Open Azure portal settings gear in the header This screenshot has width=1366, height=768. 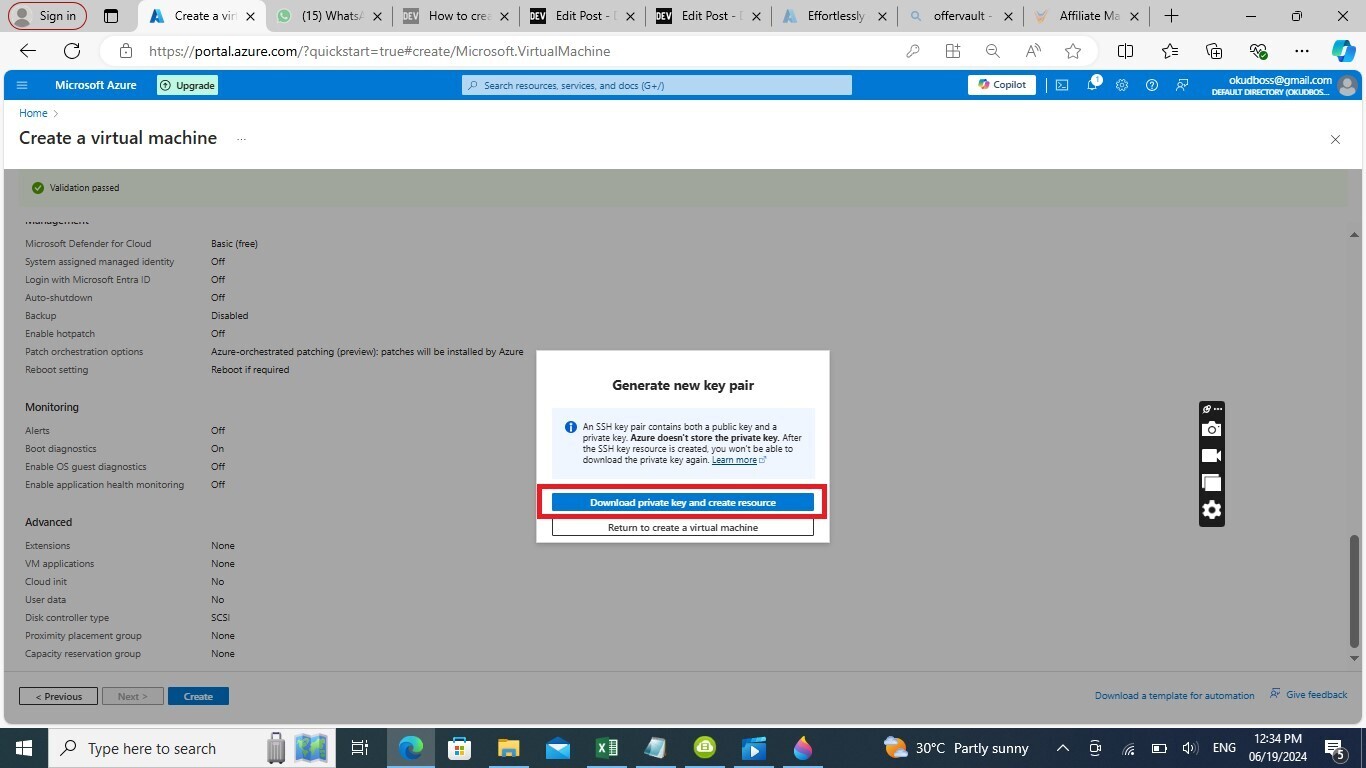point(1122,85)
